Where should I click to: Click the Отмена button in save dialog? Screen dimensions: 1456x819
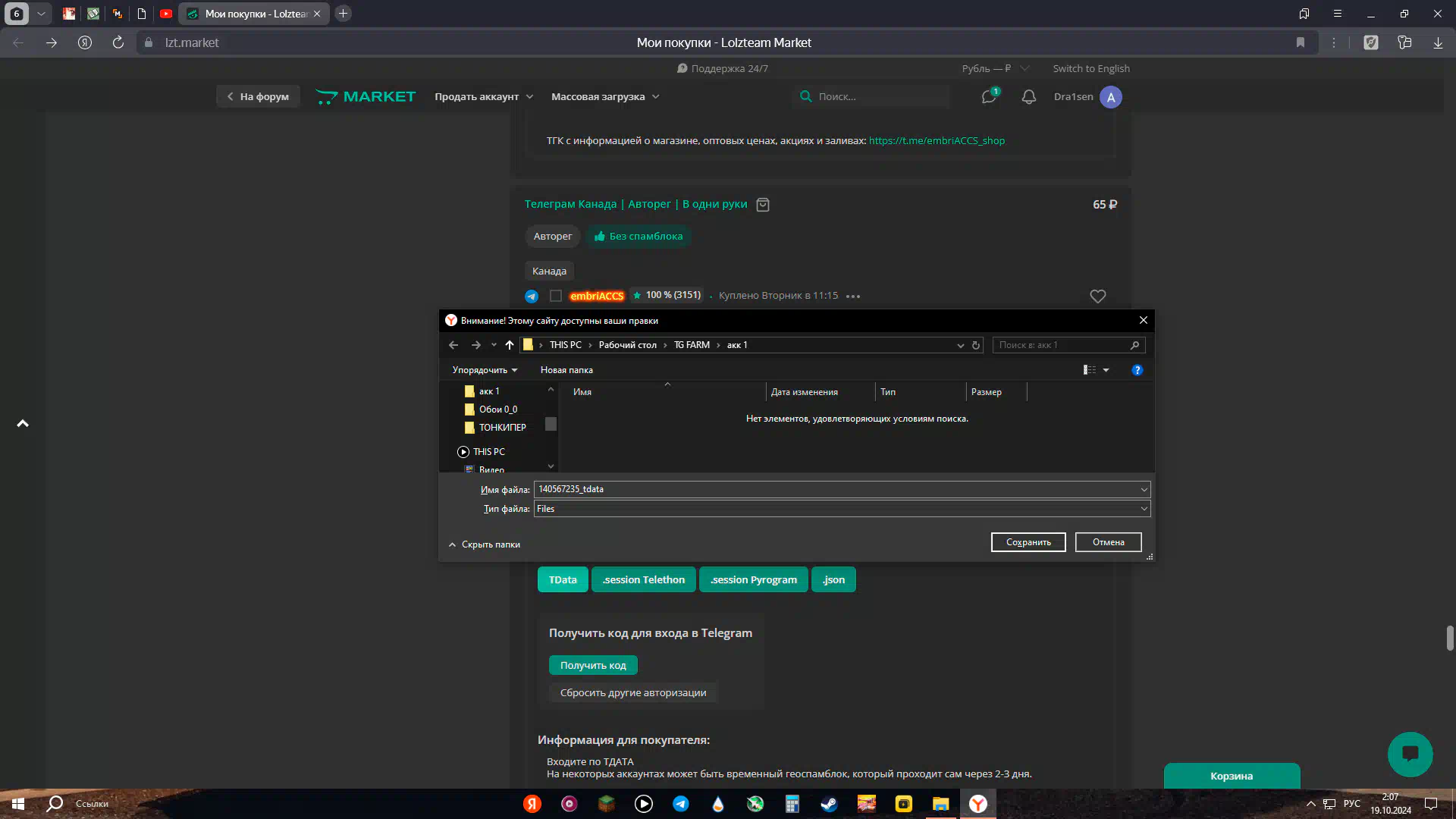tap(1108, 542)
